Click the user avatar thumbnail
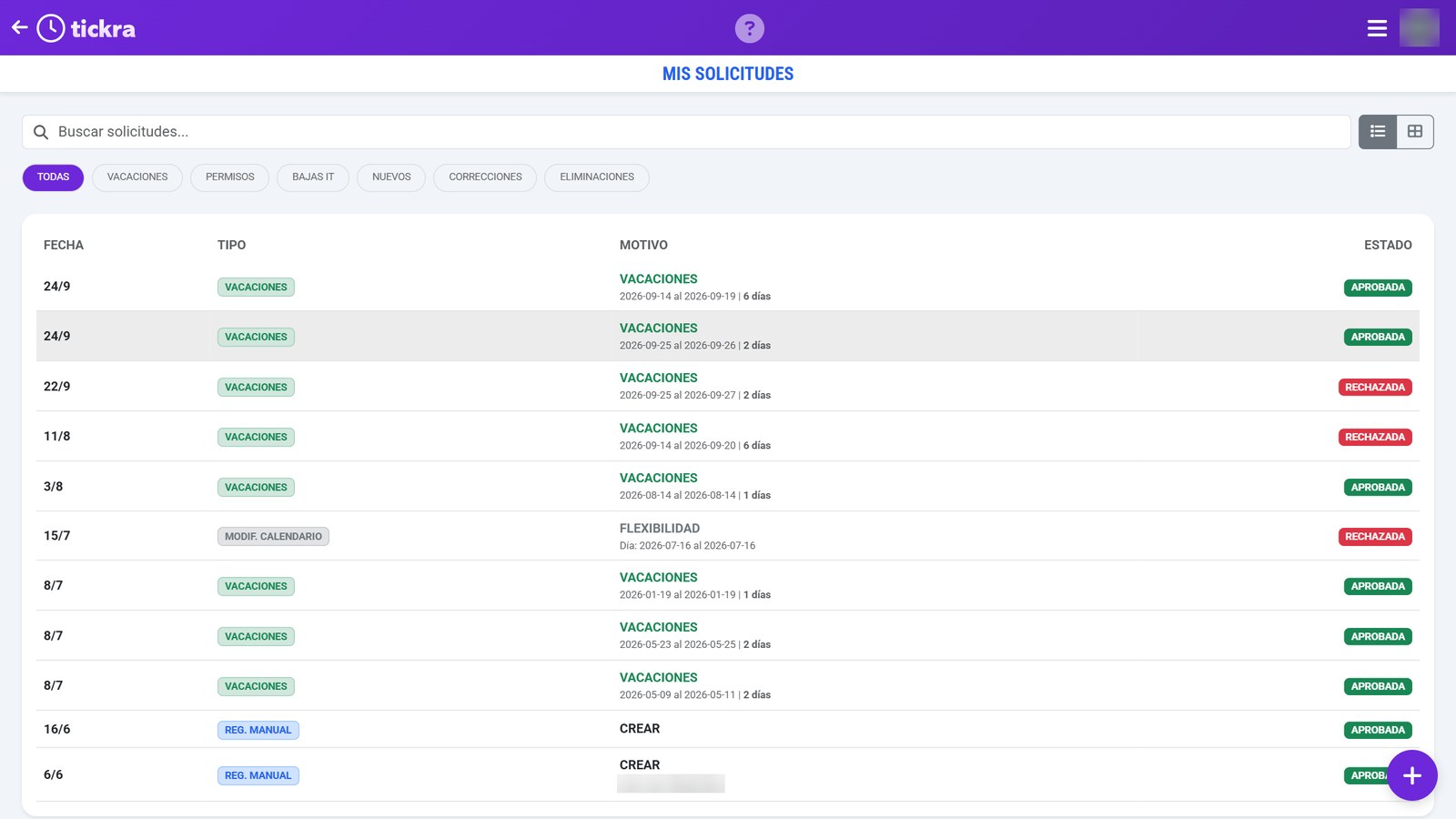The width and height of the screenshot is (1456, 819). click(x=1419, y=27)
